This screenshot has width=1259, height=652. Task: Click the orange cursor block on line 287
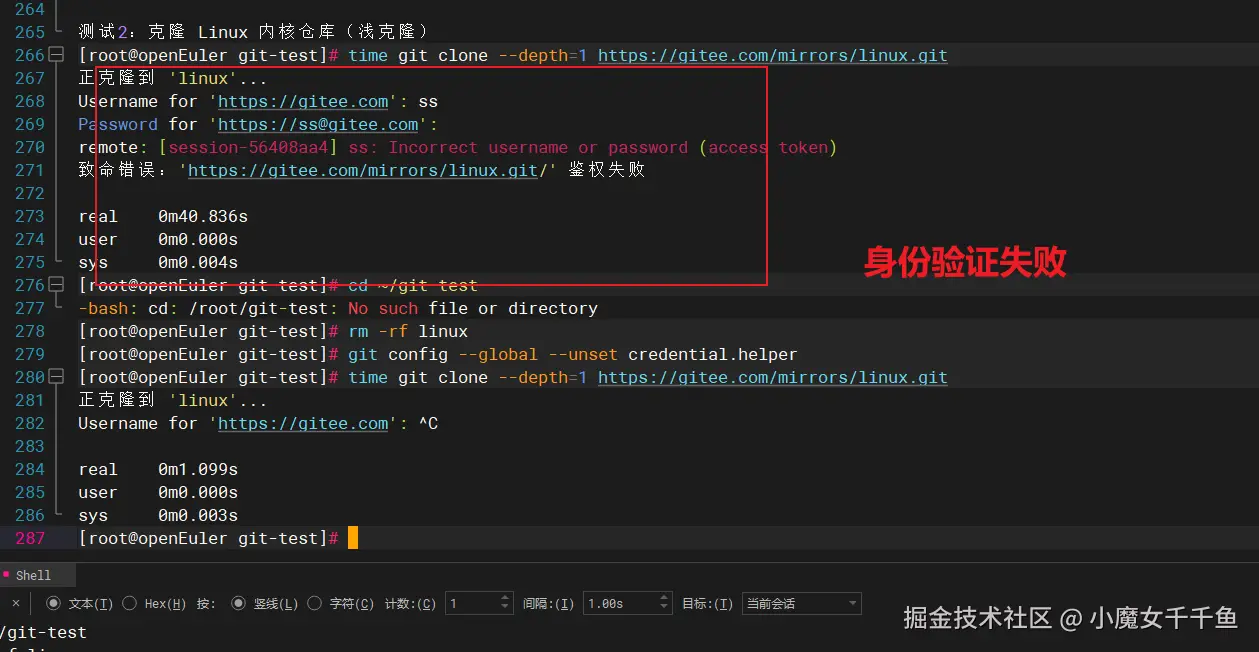(352, 539)
